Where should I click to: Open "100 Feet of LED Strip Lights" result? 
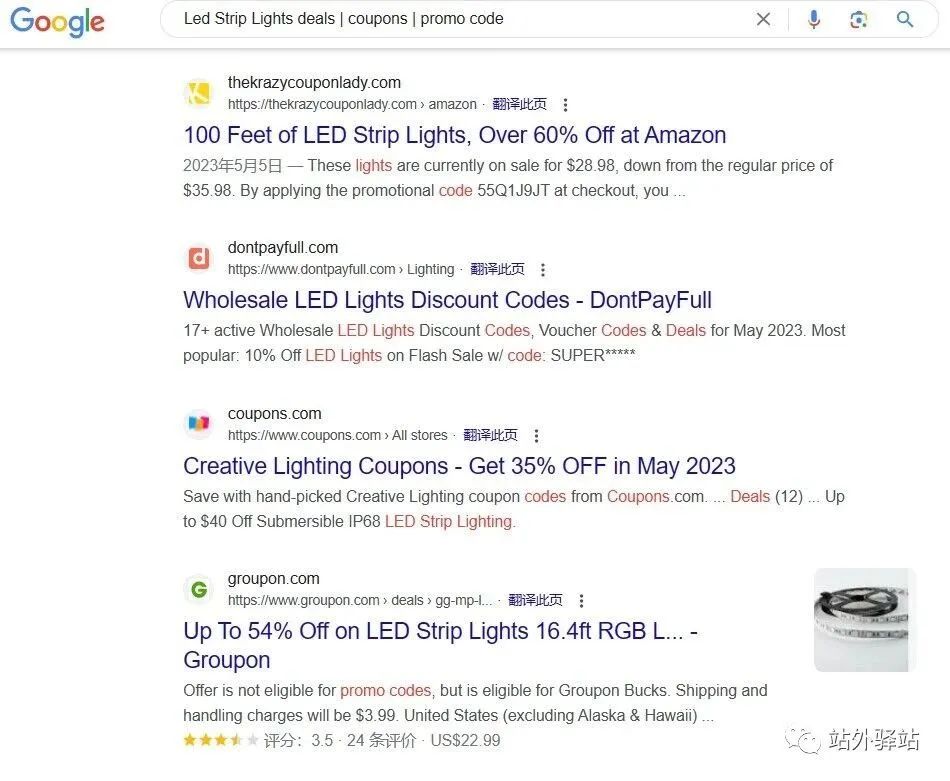454,135
